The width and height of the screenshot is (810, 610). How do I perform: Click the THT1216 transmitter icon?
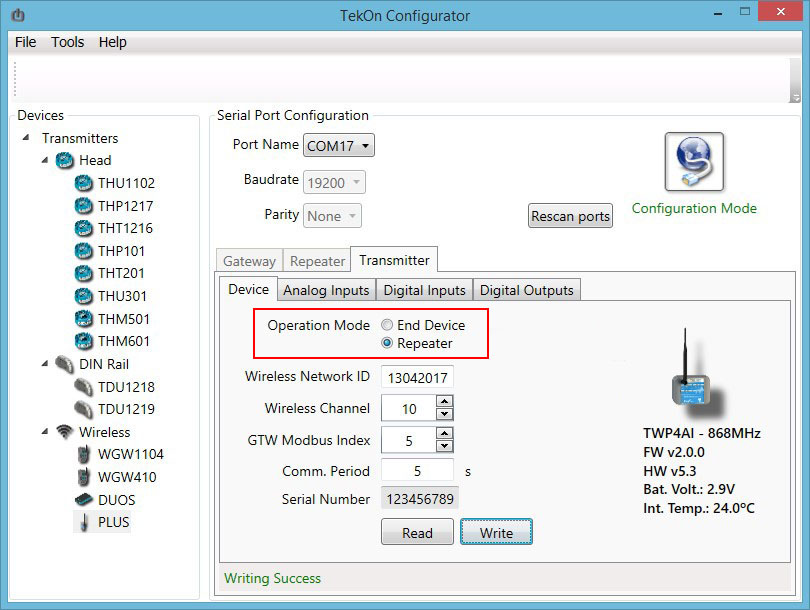click(x=83, y=228)
